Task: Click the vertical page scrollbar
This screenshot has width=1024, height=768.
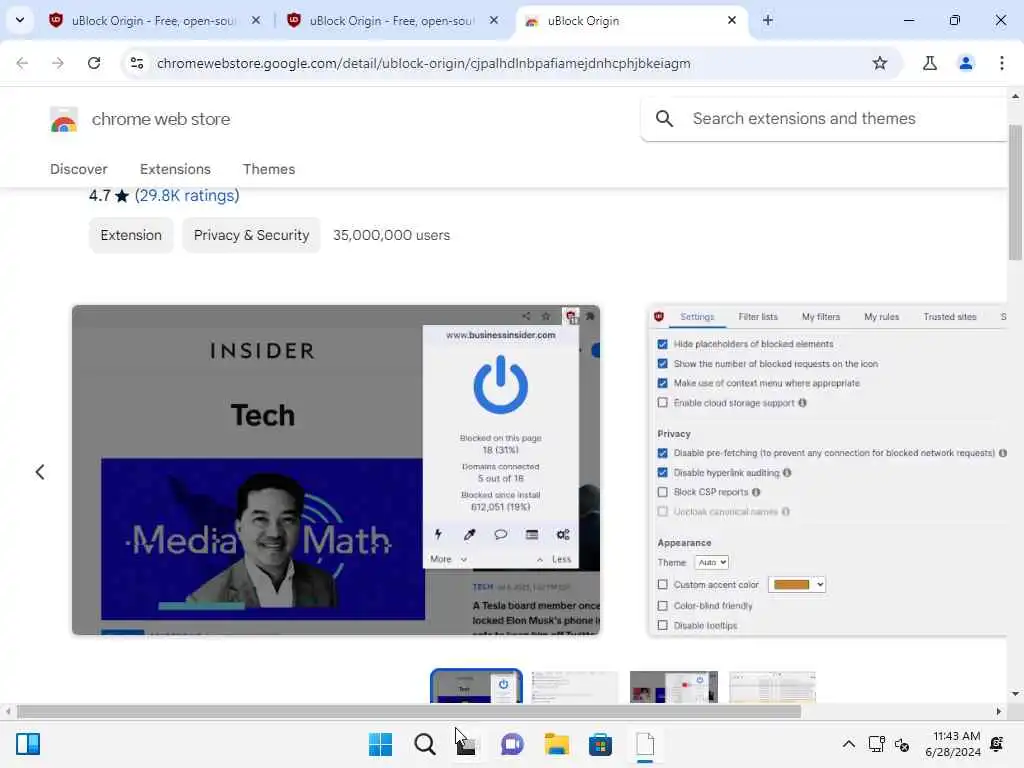Action: coord(1015,191)
